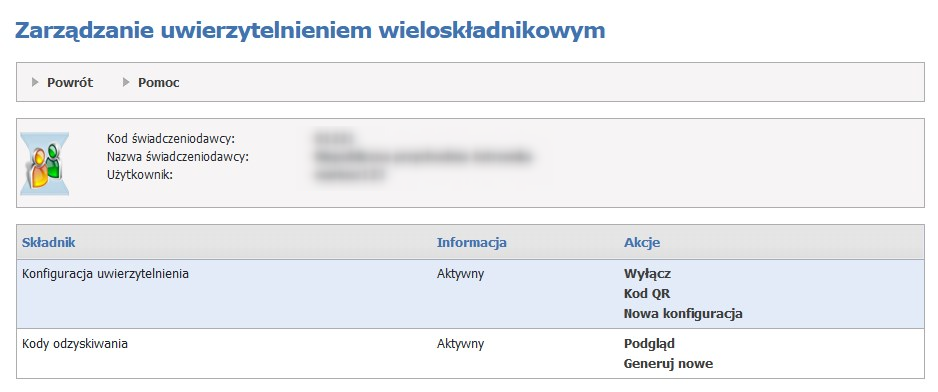The width and height of the screenshot is (938, 392).
Task: Click Aktywny status of Kody odzyskiwania
Action: click(460, 344)
